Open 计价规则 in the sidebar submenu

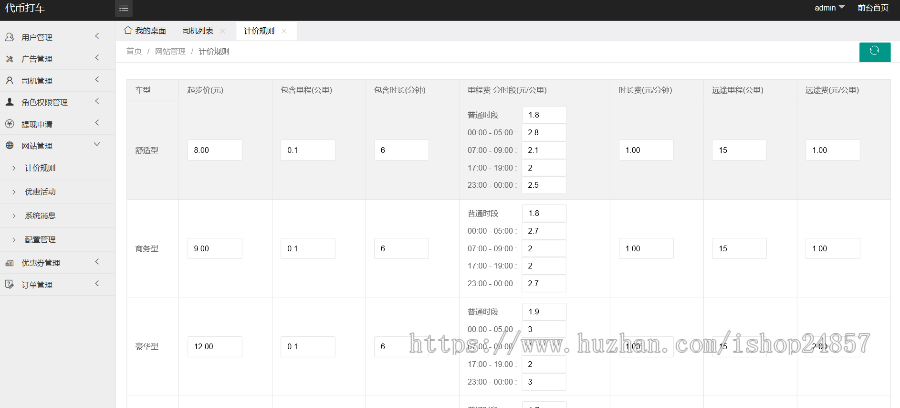pos(40,168)
